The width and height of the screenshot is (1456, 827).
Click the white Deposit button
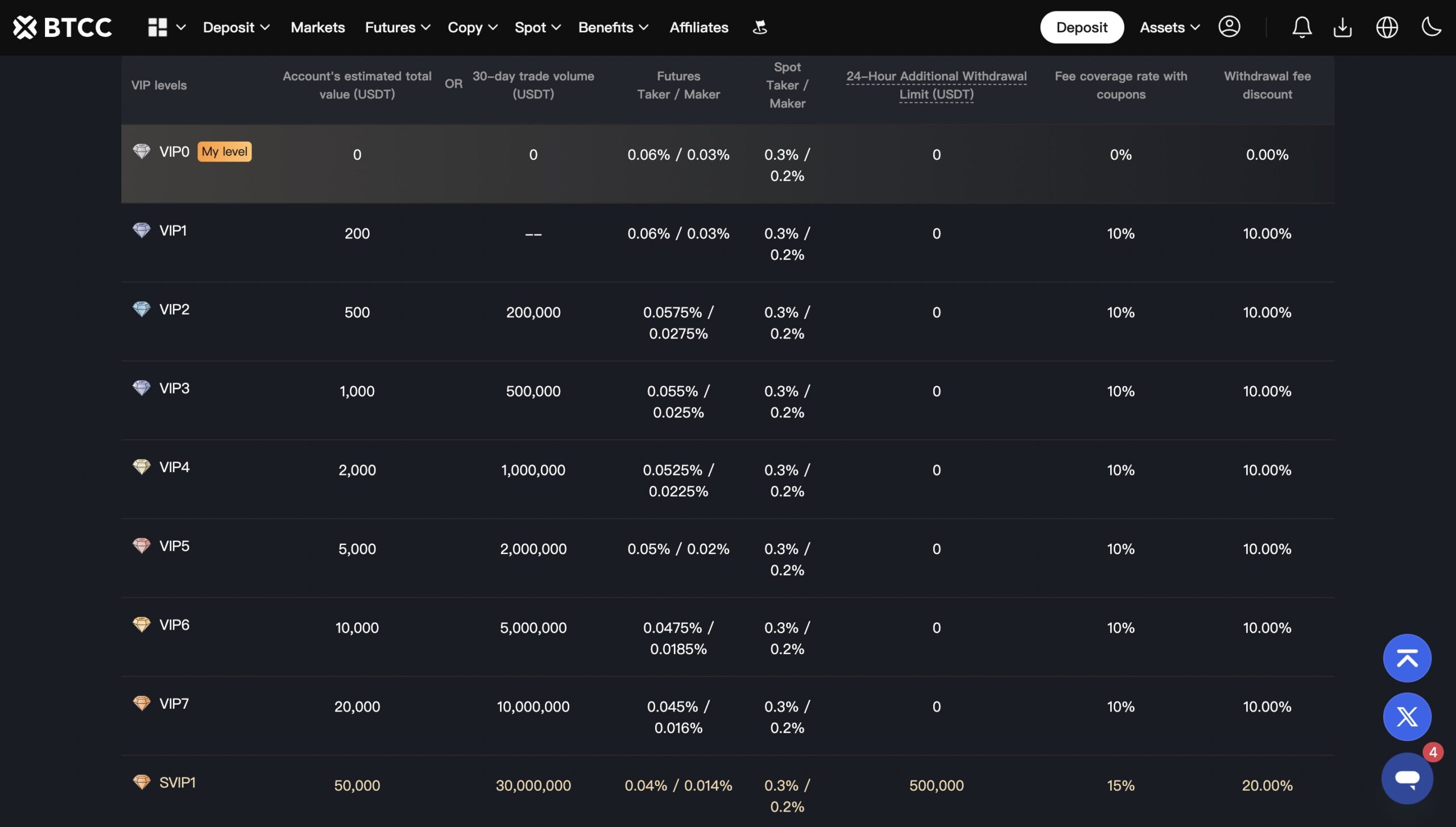pos(1081,27)
